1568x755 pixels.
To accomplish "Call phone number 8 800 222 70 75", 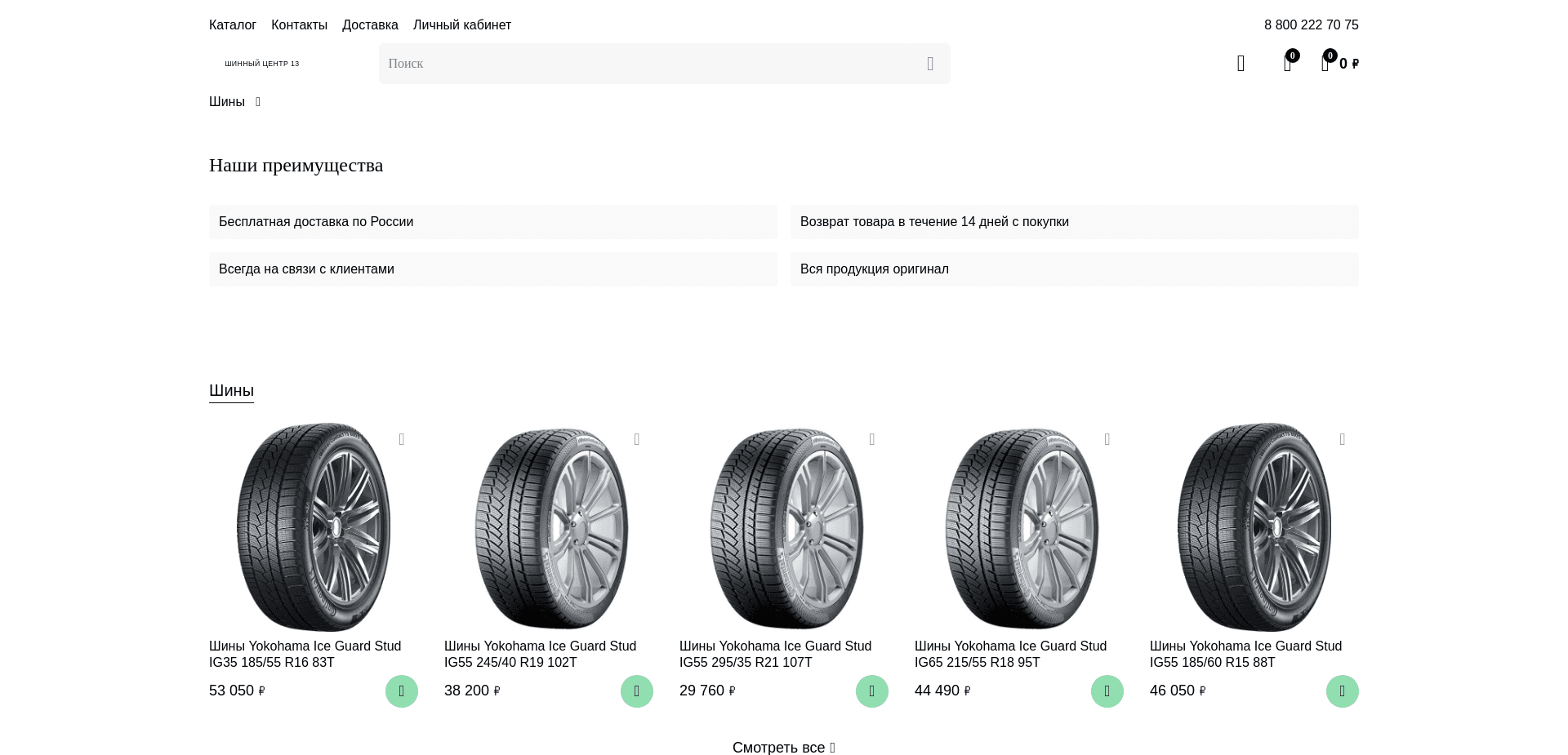I will [1311, 25].
